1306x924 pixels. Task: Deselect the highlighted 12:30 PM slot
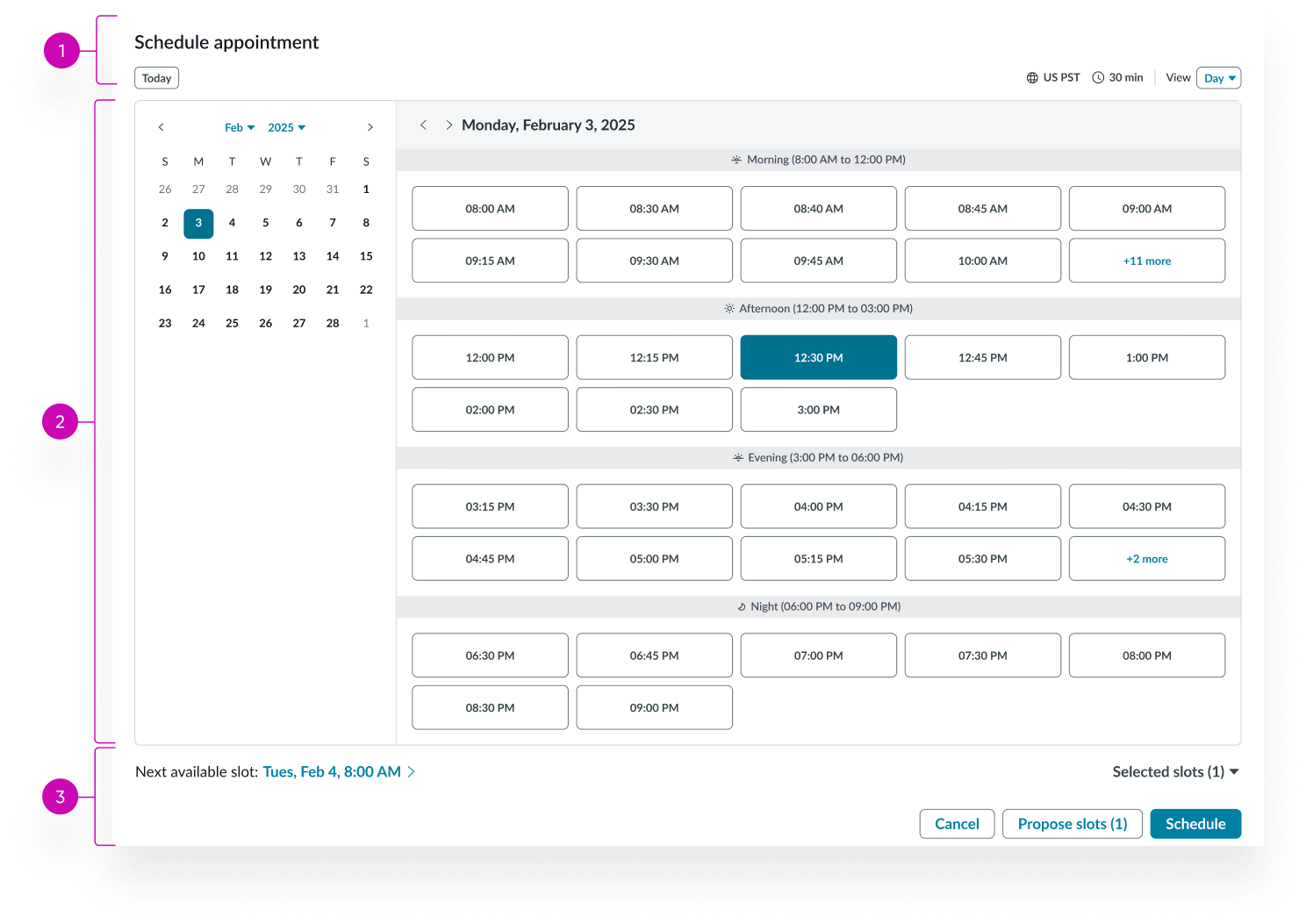(x=818, y=357)
